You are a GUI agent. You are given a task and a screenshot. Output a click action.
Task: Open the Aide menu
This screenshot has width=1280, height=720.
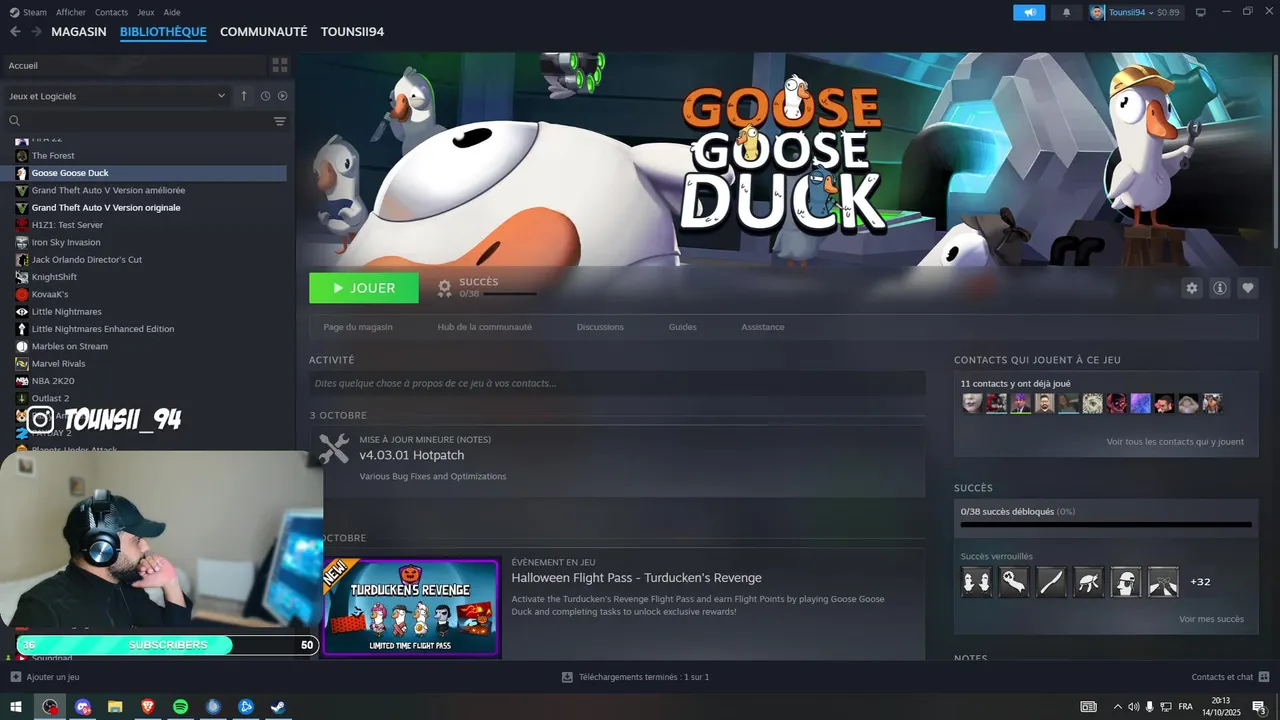coord(172,12)
